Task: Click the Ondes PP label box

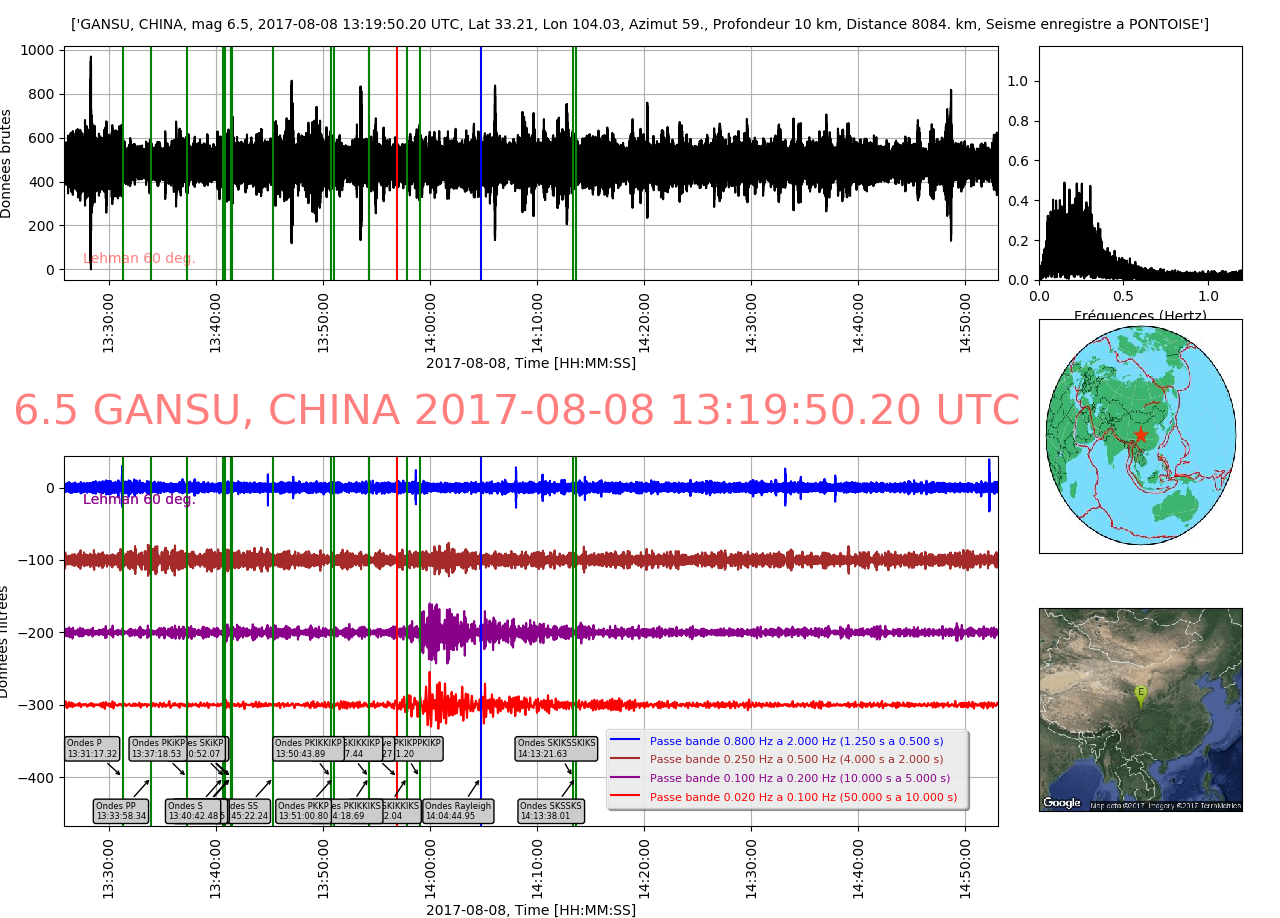Action: click(x=121, y=811)
